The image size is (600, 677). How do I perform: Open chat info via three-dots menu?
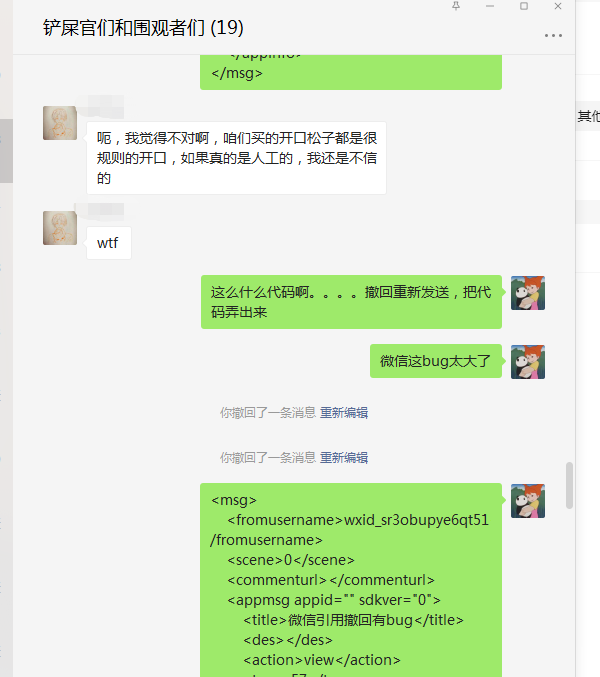point(553,35)
